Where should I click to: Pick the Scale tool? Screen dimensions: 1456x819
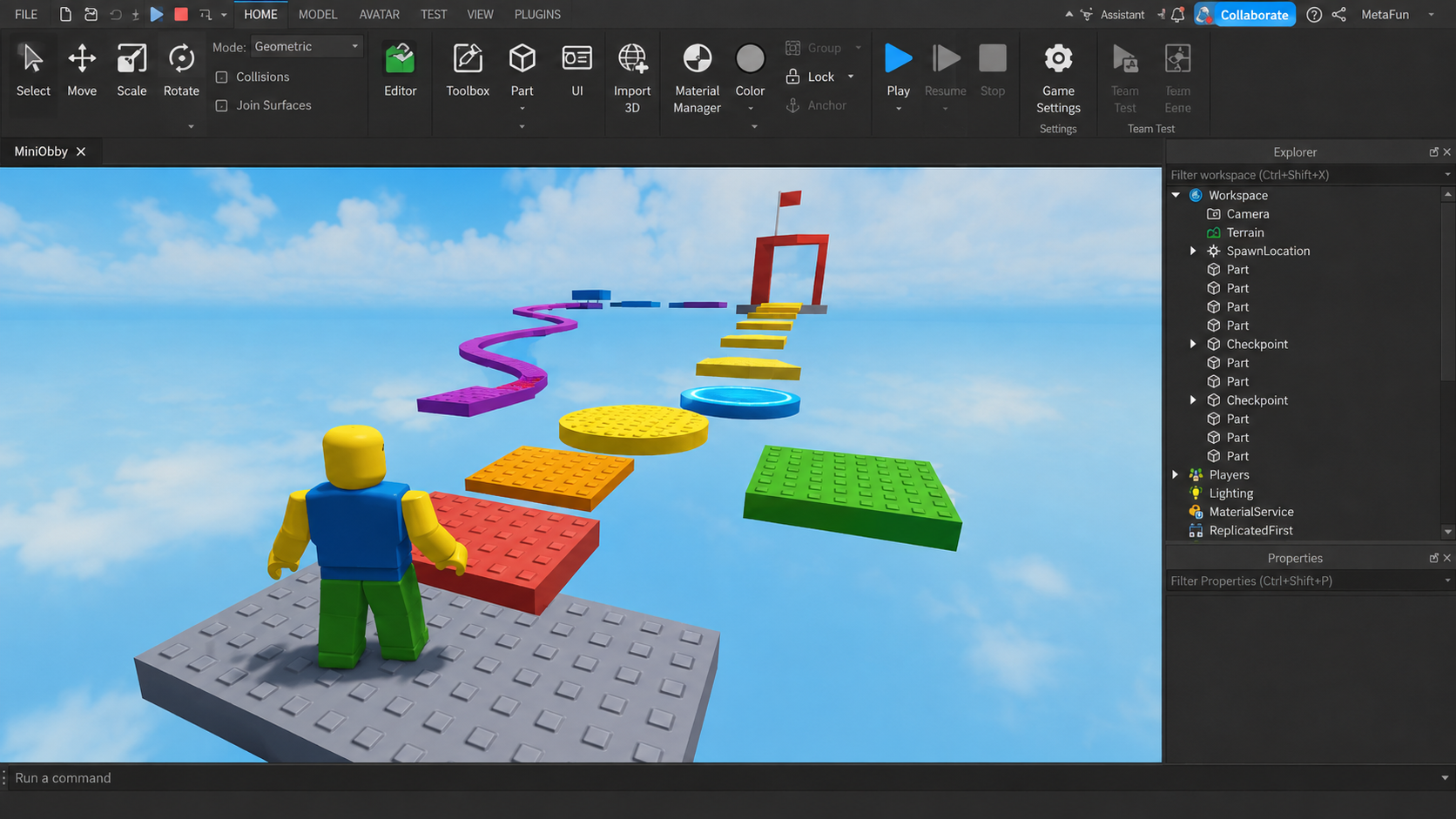[131, 70]
